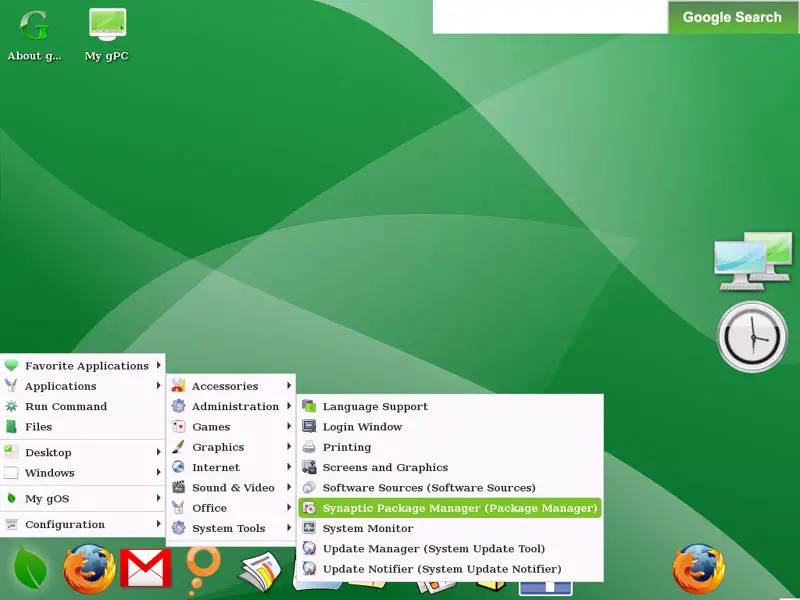
Task: Select Games in Applications menu
Action: point(231,427)
